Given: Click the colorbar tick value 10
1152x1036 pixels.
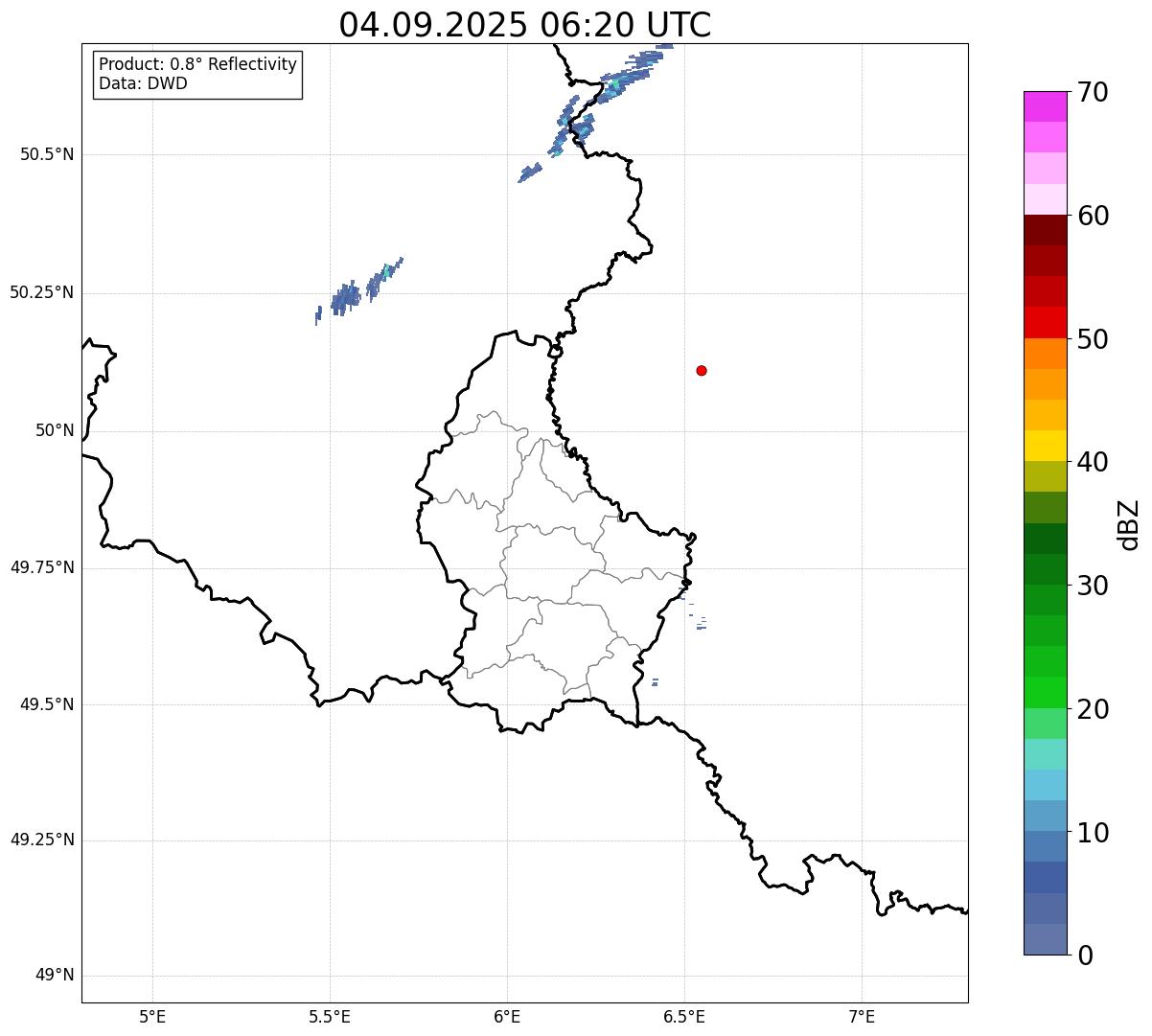Looking at the screenshot, I should click(x=1092, y=832).
